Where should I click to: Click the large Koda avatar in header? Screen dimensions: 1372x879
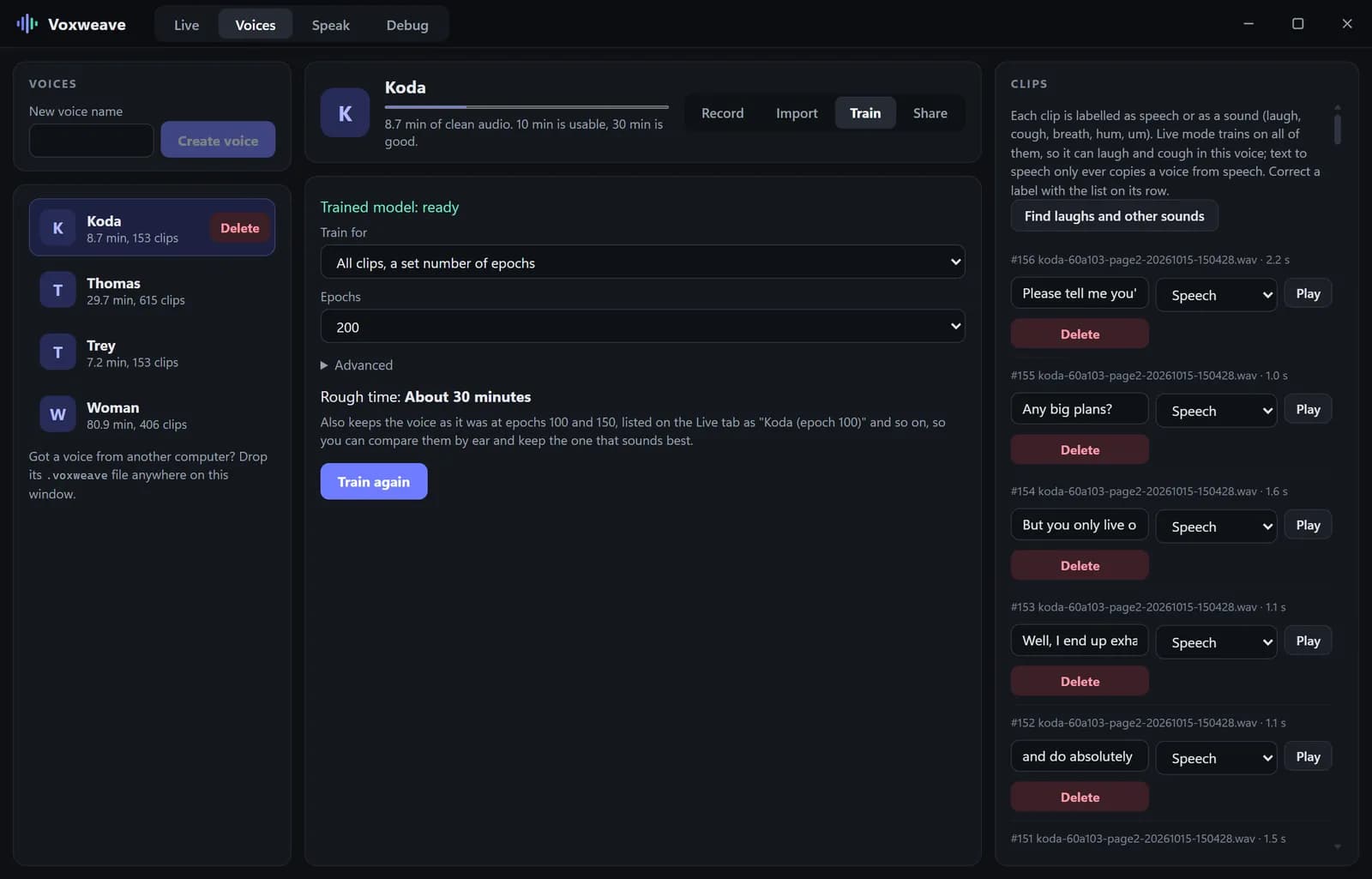pyautogui.click(x=345, y=113)
